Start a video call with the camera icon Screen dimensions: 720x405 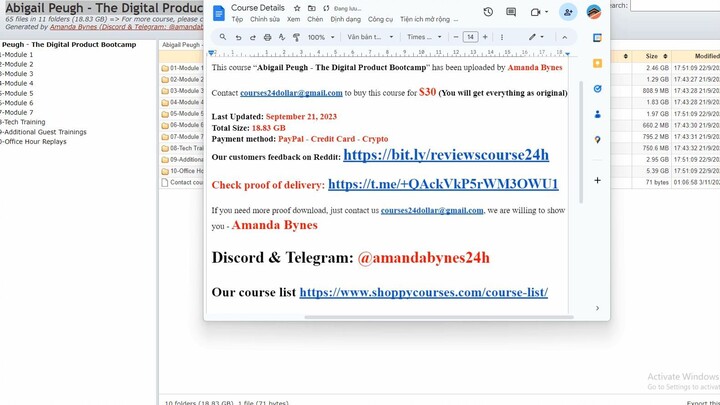click(x=535, y=12)
